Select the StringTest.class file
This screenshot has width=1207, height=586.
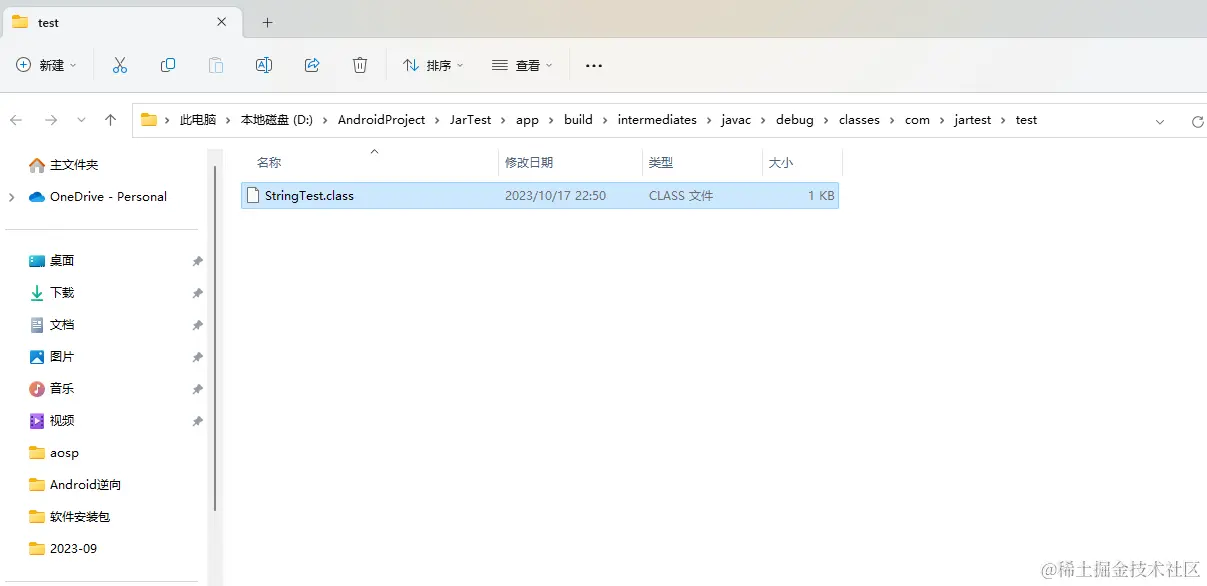pyautogui.click(x=540, y=196)
